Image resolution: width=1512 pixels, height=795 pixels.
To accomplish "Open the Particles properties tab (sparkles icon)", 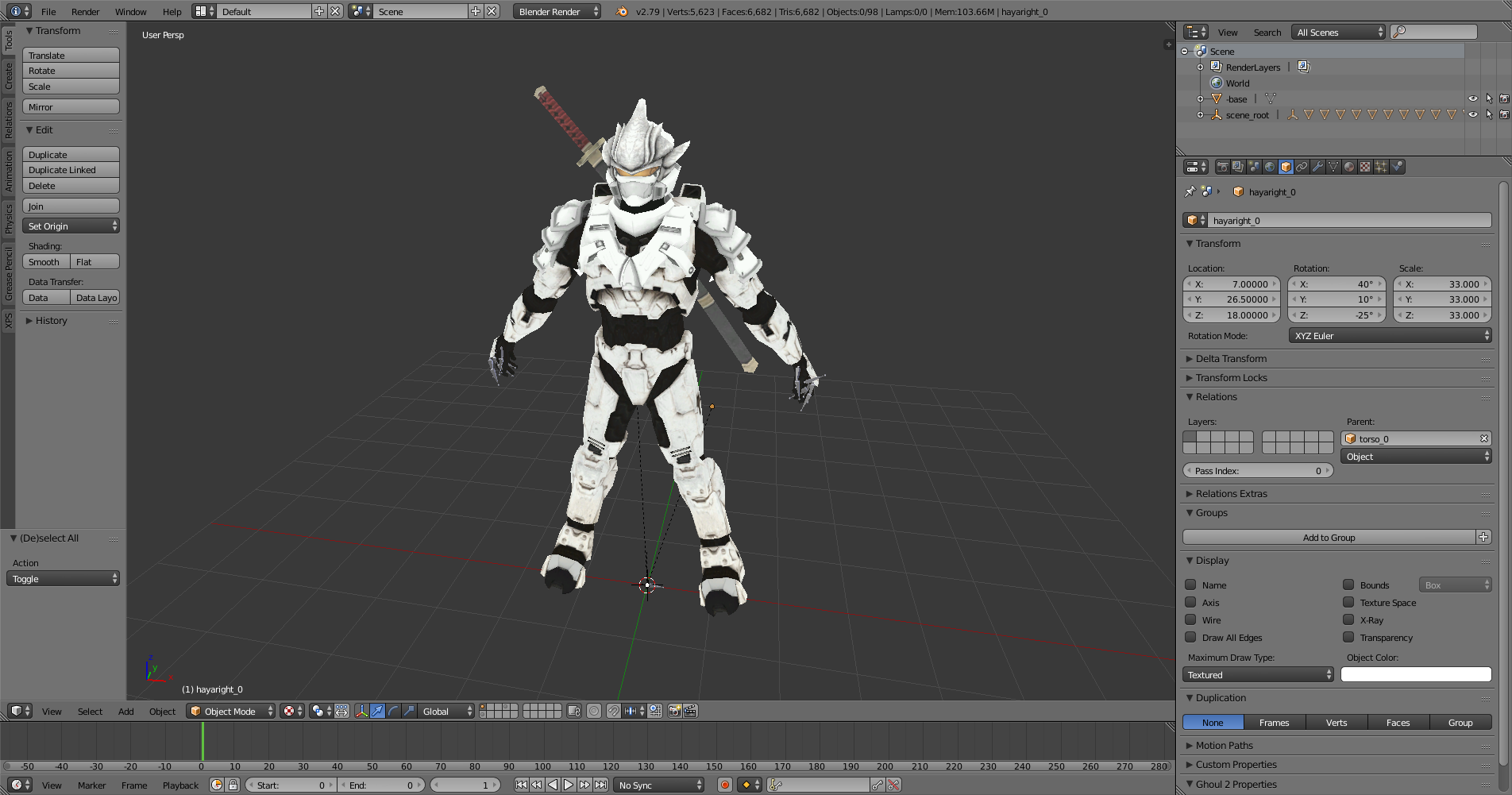I will 1381,167.
